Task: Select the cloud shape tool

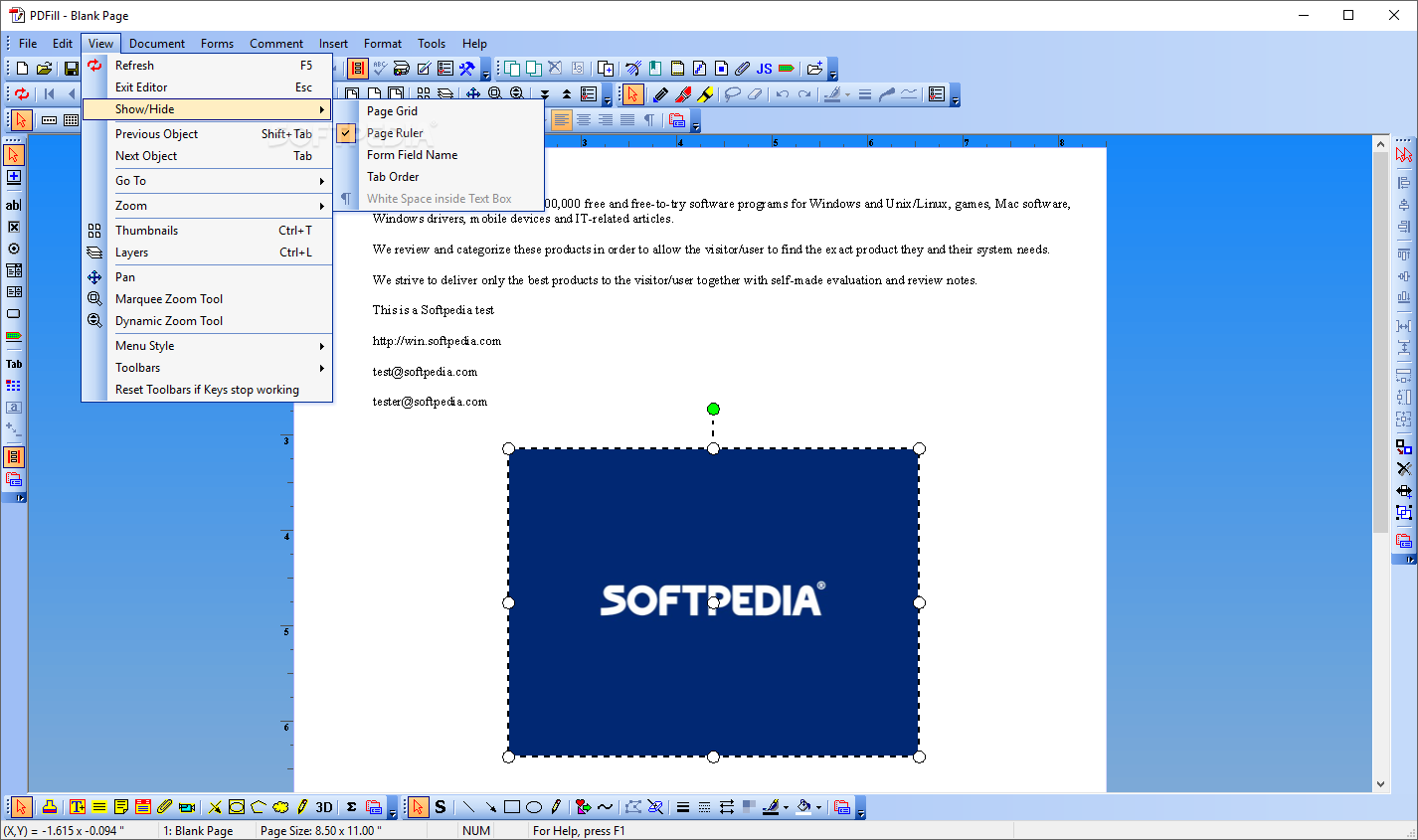Action: click(x=280, y=807)
